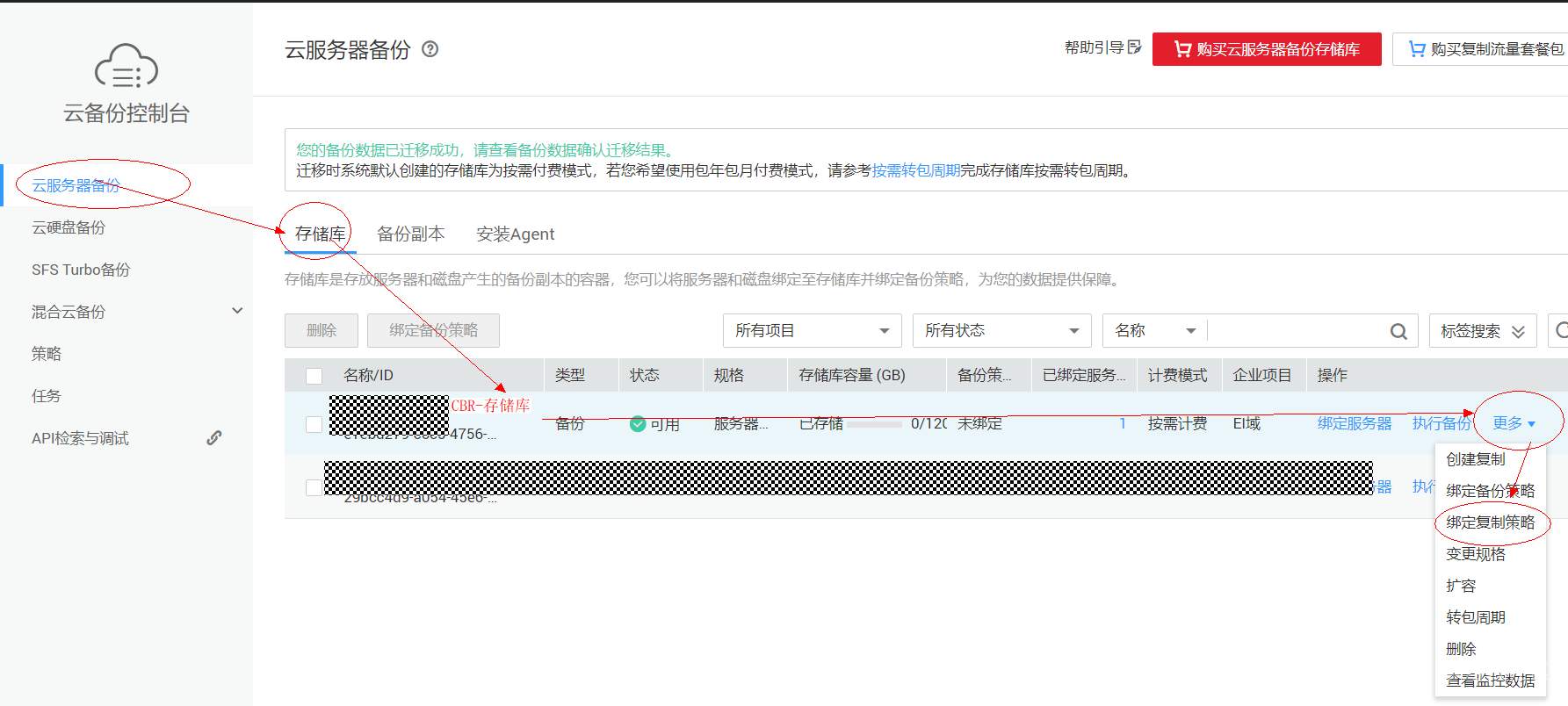
Task: Open the 名称 search type dropdown
Action: [x=1155, y=331]
